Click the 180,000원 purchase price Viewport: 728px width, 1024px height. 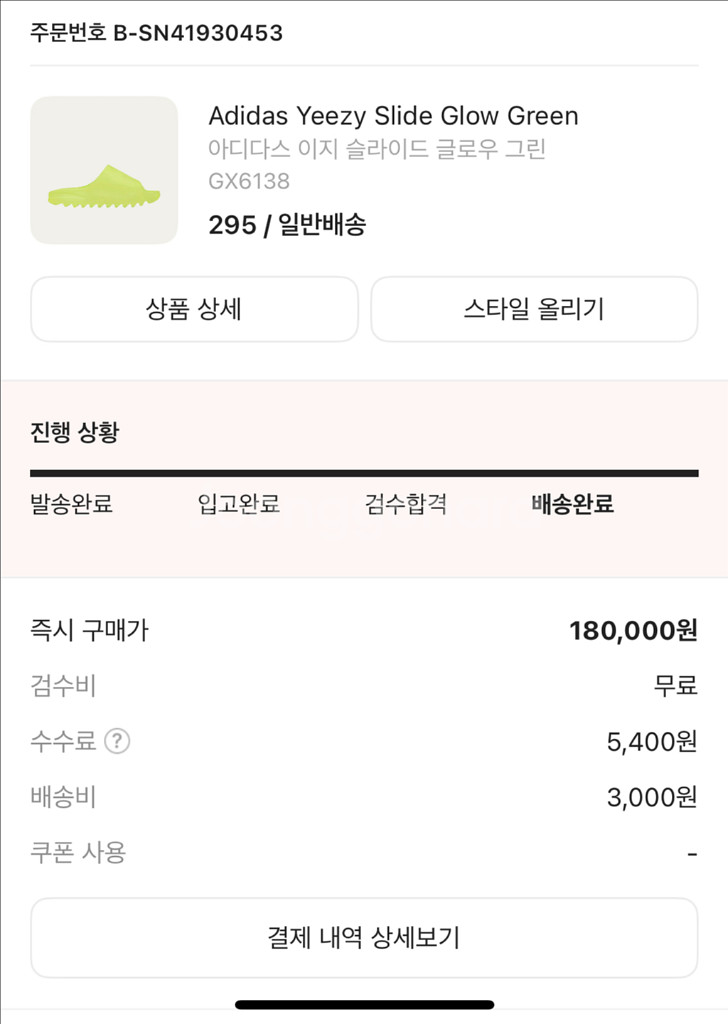tap(633, 631)
